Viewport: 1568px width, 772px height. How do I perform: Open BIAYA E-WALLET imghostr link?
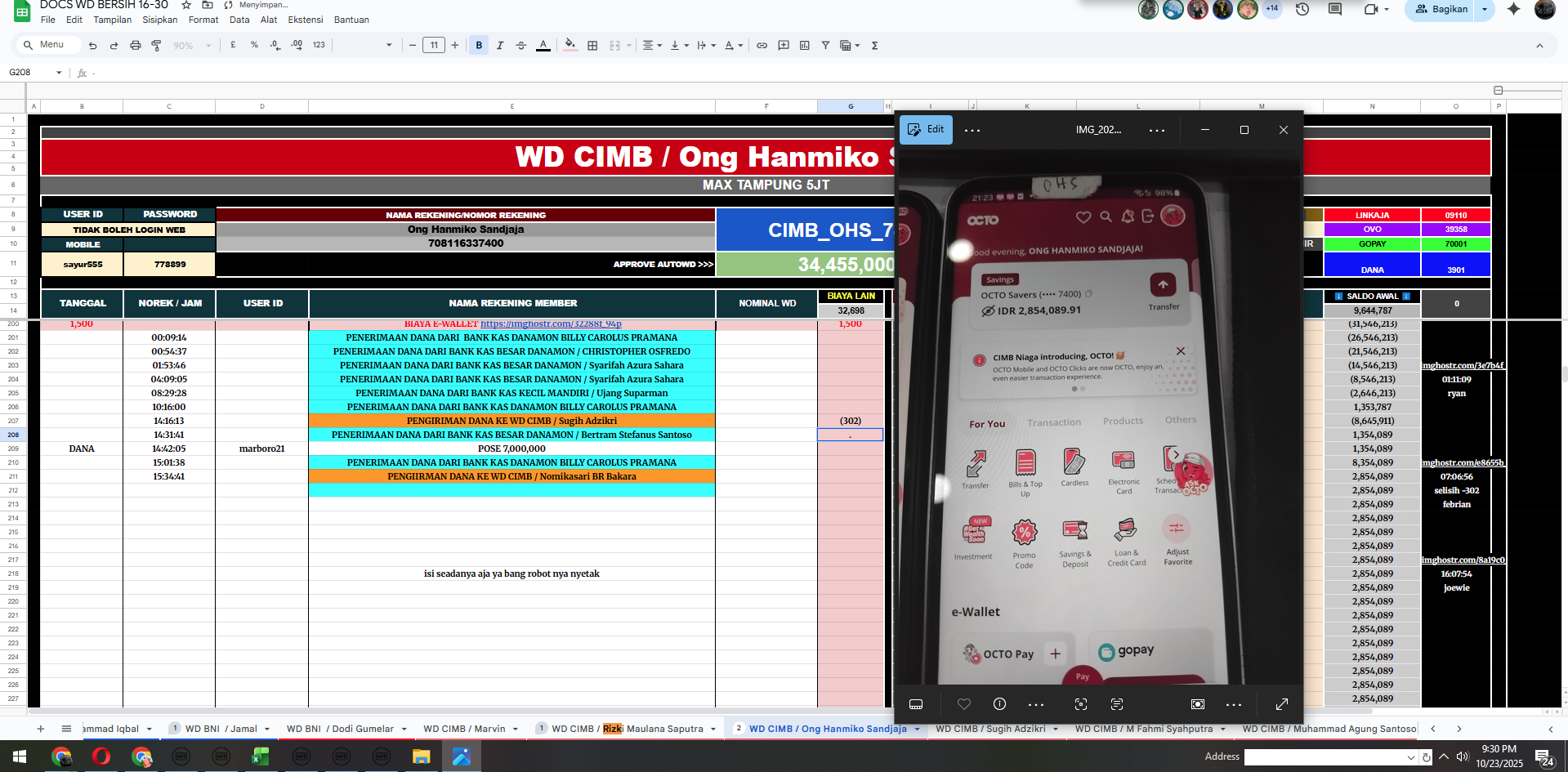(x=551, y=324)
